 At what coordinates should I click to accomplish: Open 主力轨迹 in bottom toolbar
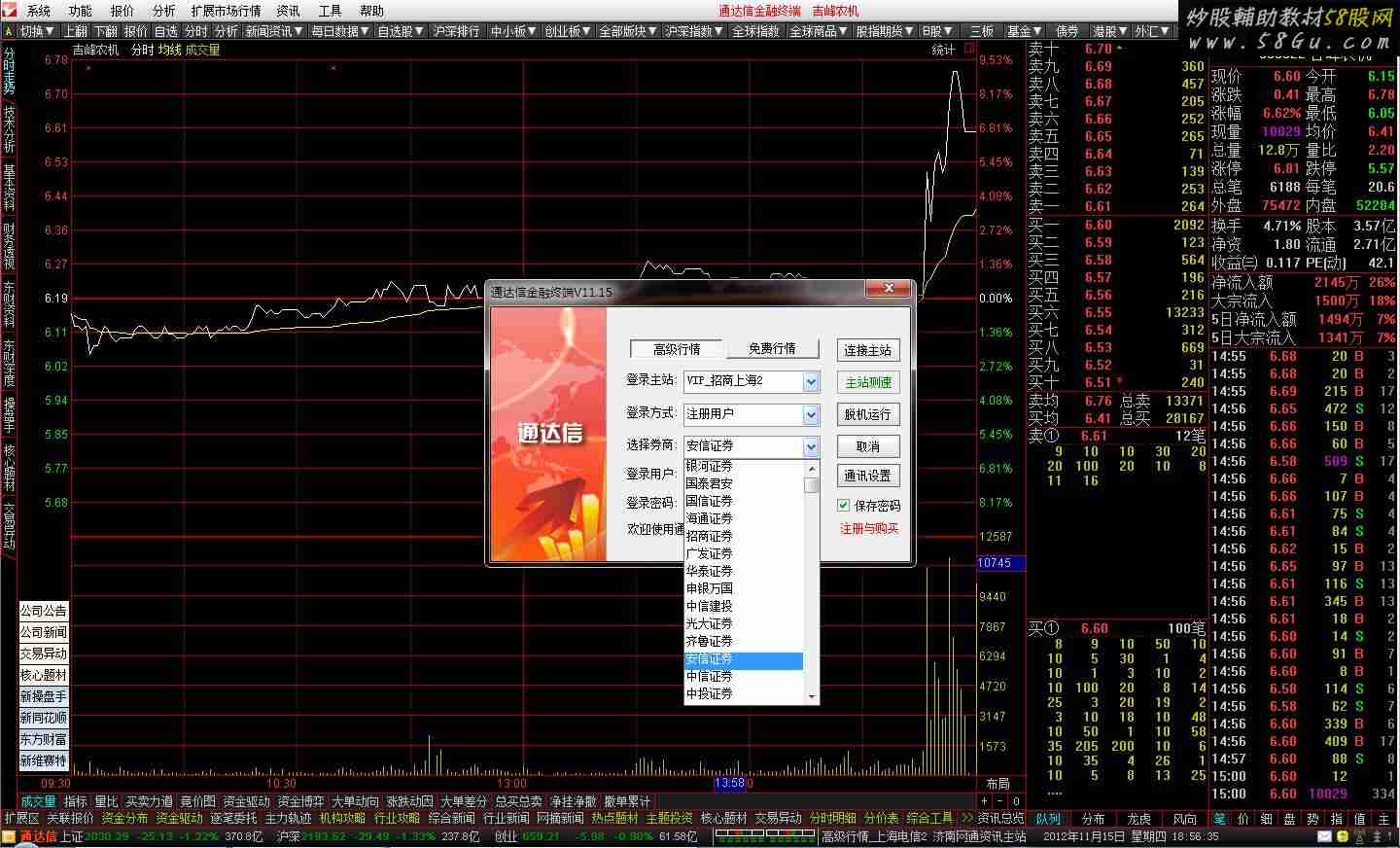288,819
